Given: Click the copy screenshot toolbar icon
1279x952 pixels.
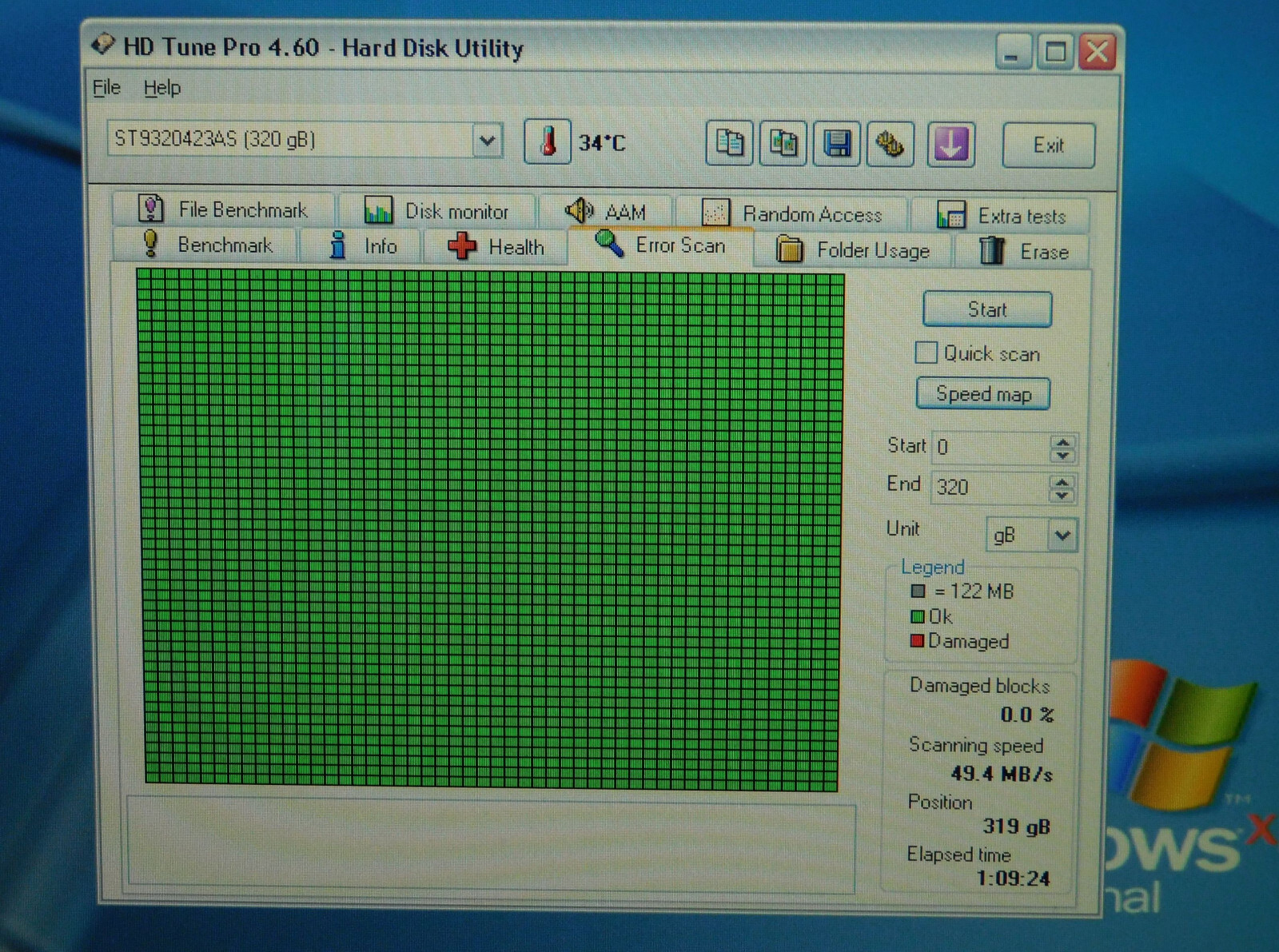Looking at the screenshot, I should [x=783, y=144].
